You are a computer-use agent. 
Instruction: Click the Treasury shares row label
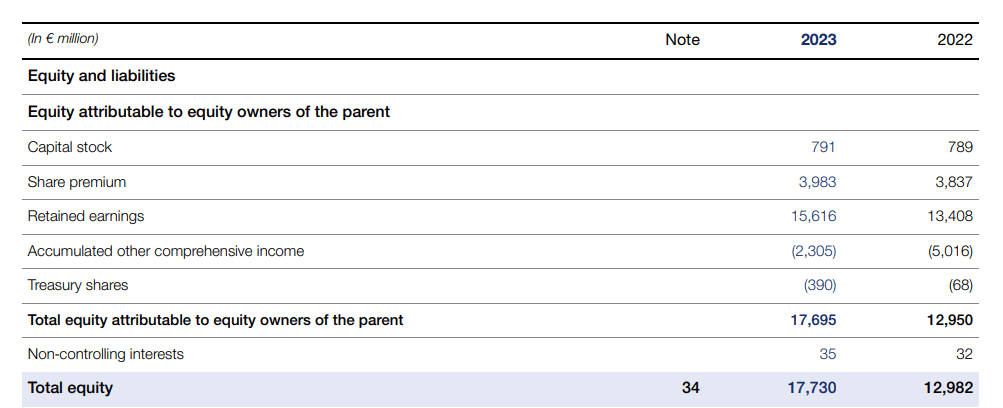[78, 285]
